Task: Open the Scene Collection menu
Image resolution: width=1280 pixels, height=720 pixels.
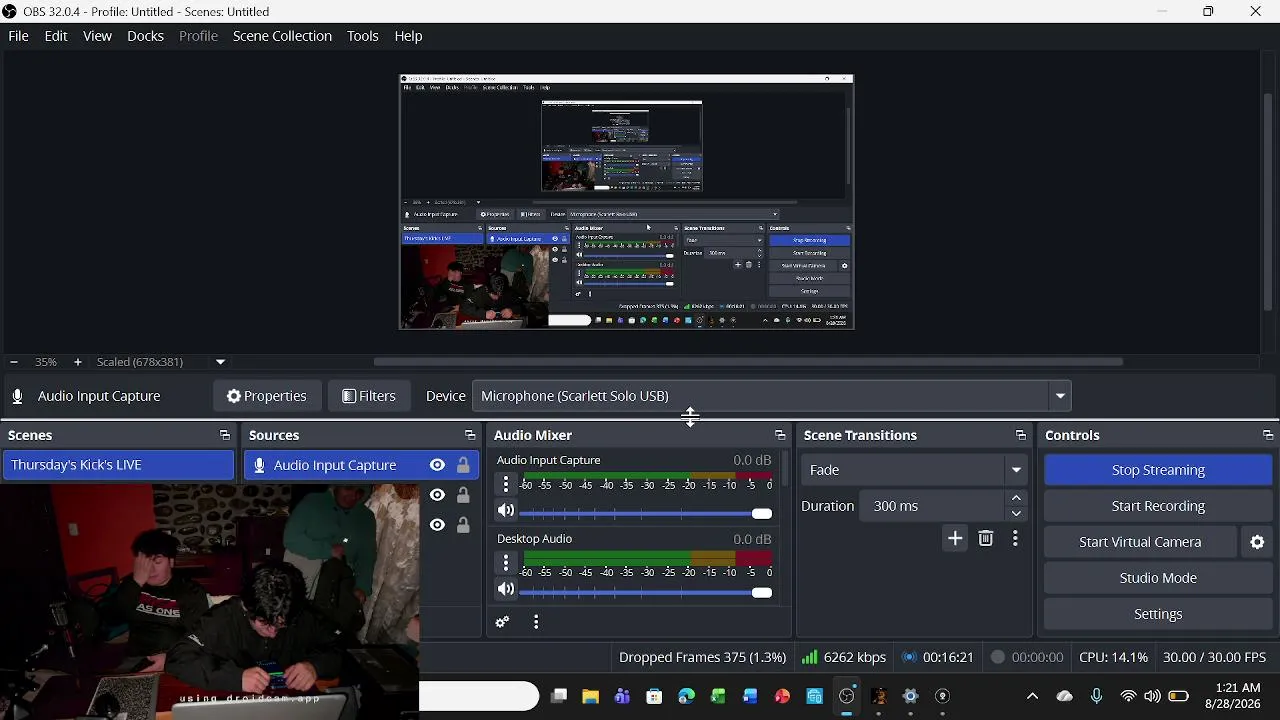Action: click(282, 36)
